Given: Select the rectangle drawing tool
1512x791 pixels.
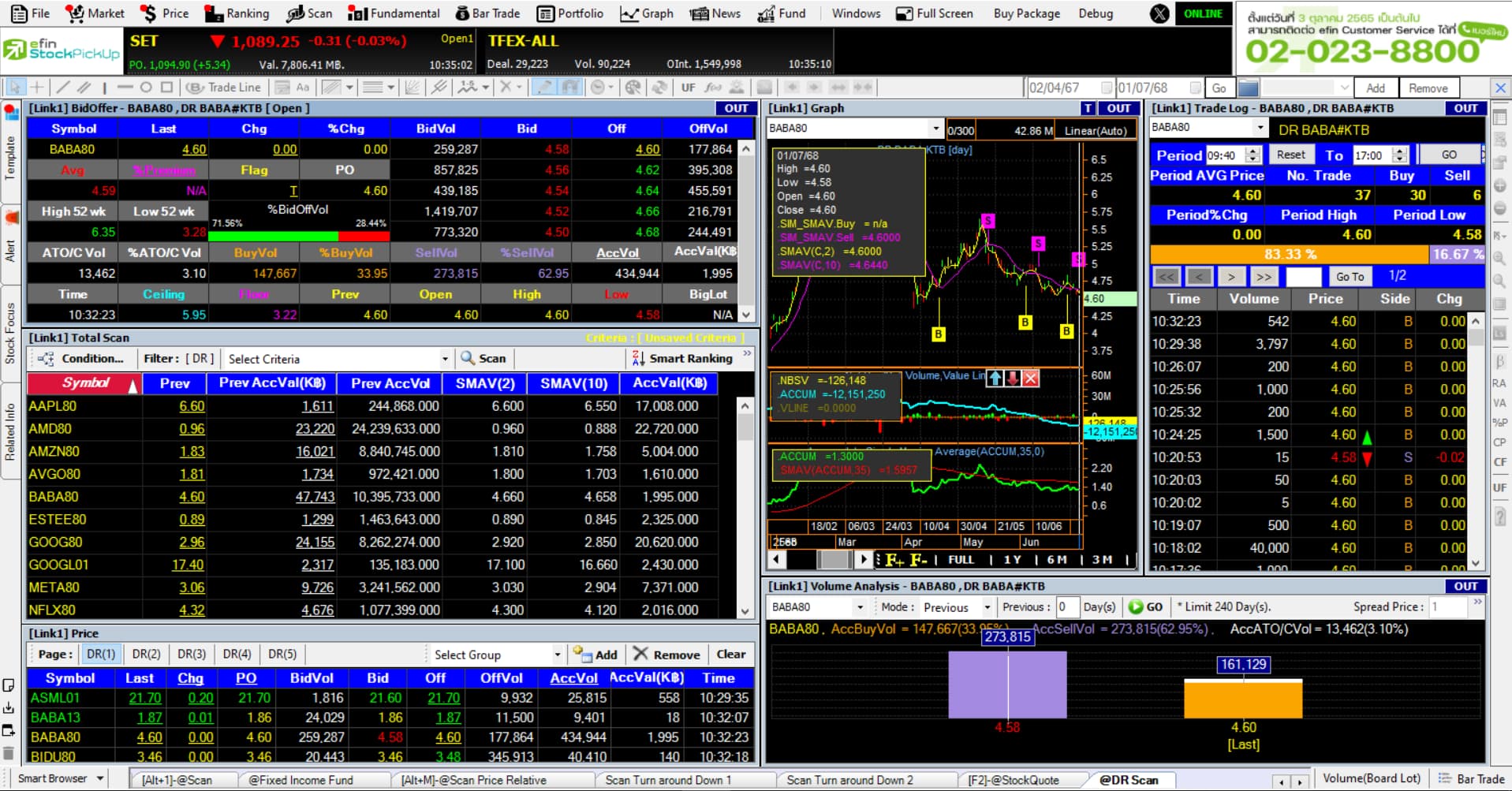Looking at the screenshot, I should pos(166,88).
